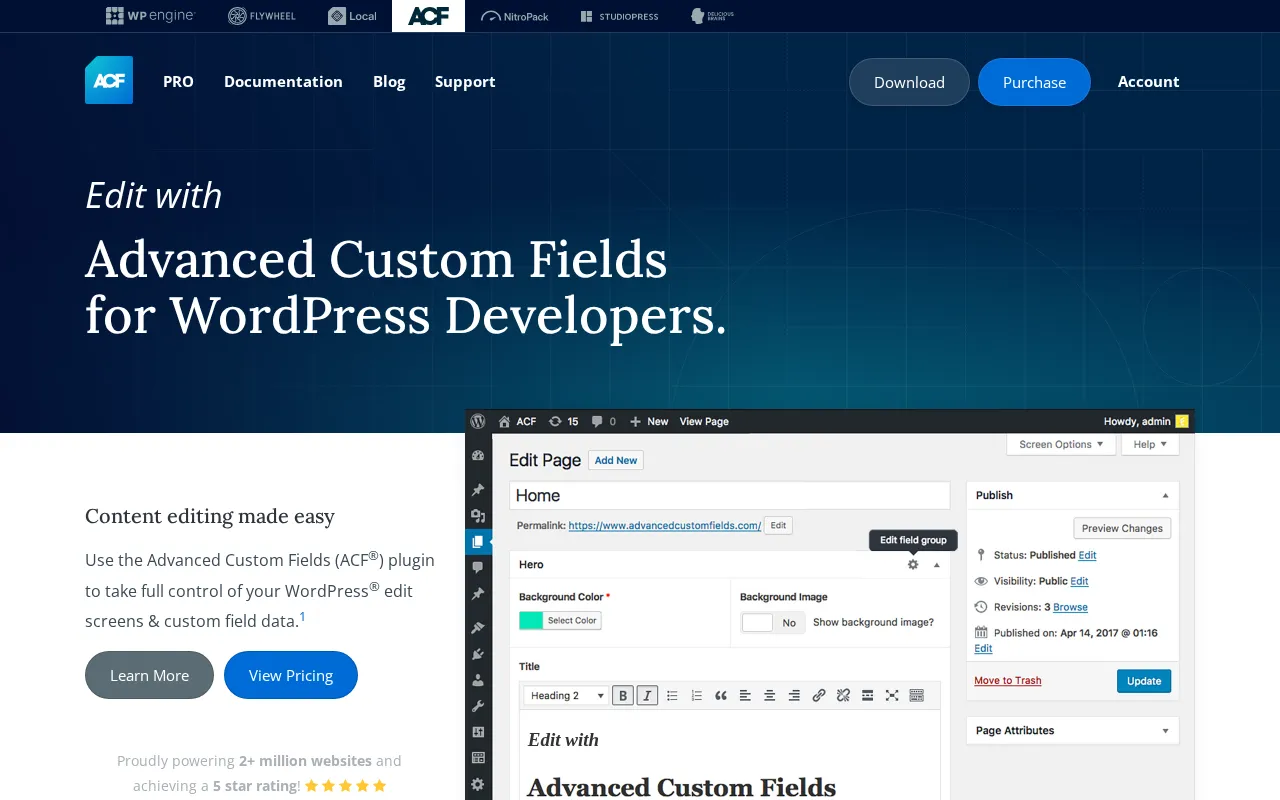Select the highlighted Pages icon in sidebar
This screenshot has width=1280, height=800.
(x=478, y=542)
